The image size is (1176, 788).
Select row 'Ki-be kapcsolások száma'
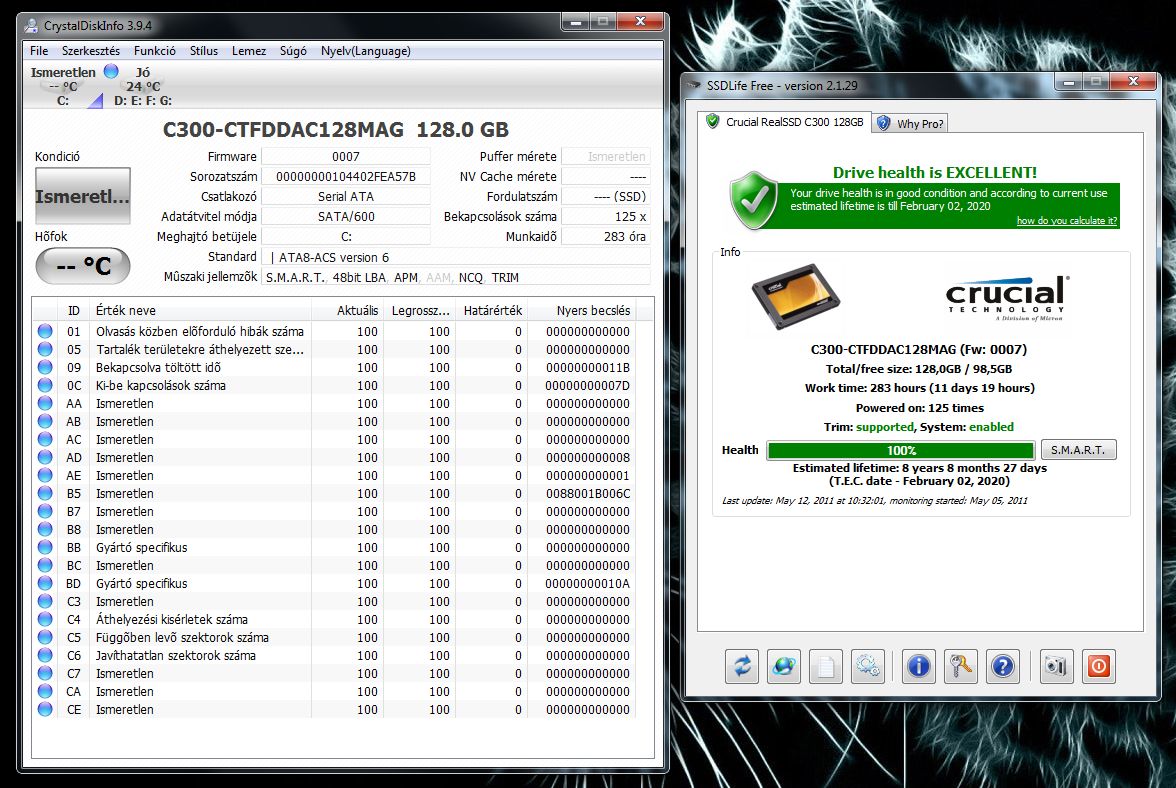point(334,385)
